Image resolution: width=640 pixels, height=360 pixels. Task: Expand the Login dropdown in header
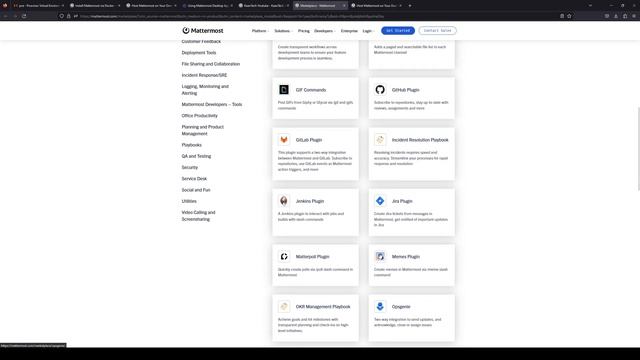pos(368,31)
